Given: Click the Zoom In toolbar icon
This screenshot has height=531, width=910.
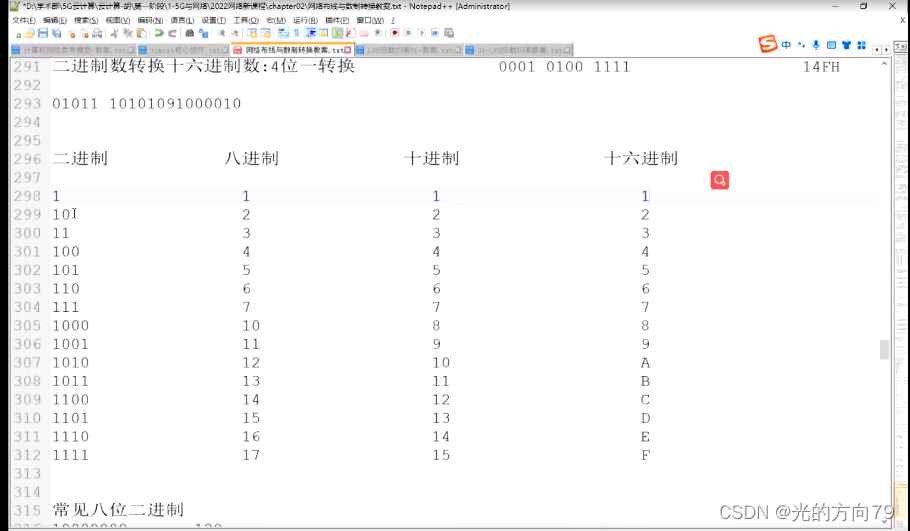Looking at the screenshot, I should 221,33.
